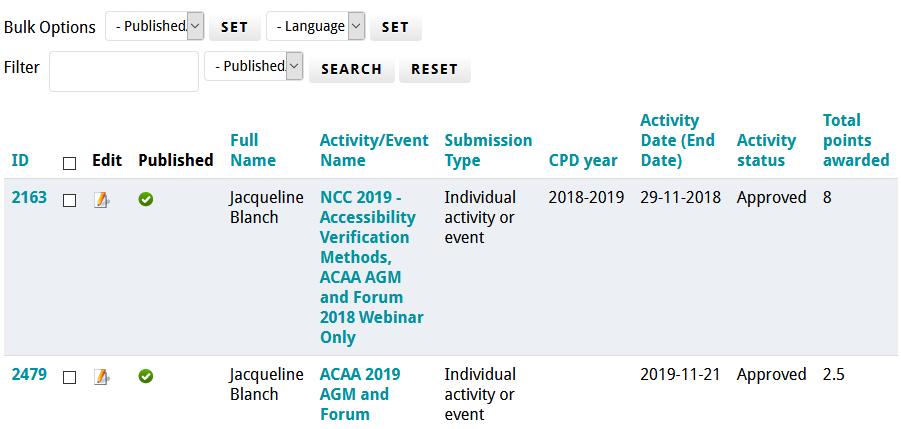The image size is (901, 429).
Task: Open record ID 2479 link
Action: click(x=29, y=374)
